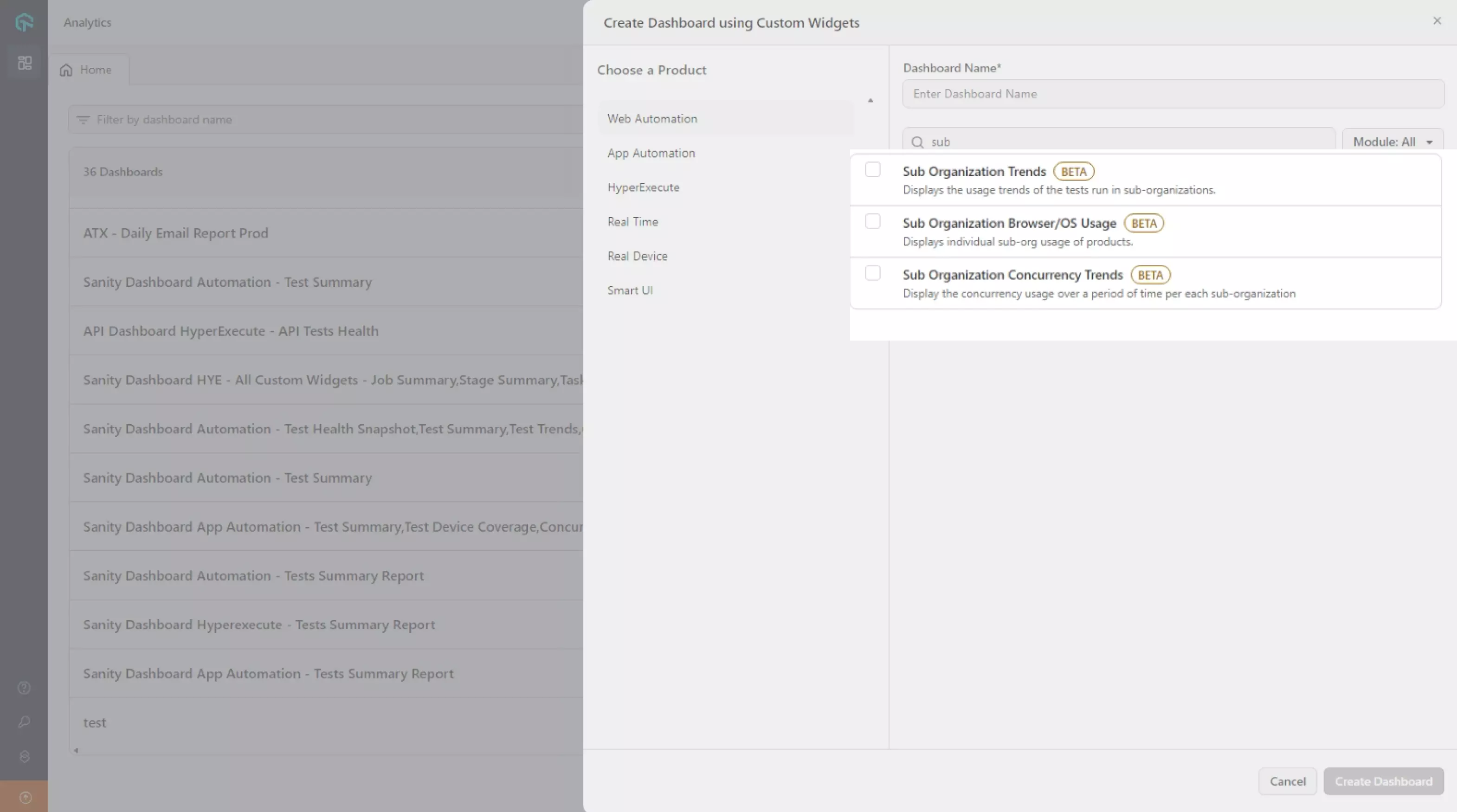Select Sub Organization Browser/OS Usage checkbox
The width and height of the screenshot is (1457, 812).
pyautogui.click(x=872, y=221)
